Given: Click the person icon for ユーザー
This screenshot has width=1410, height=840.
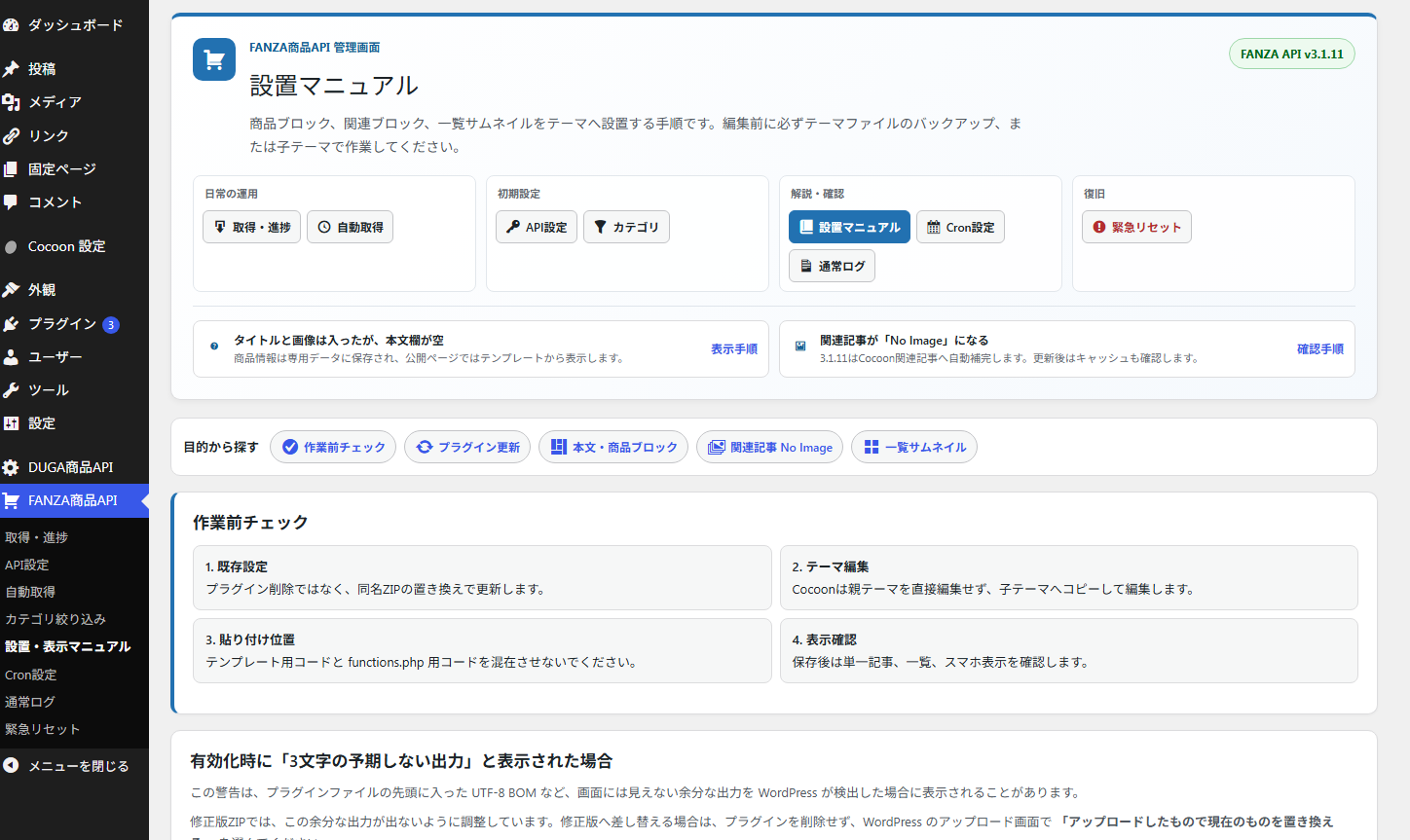Looking at the screenshot, I should coord(11,357).
